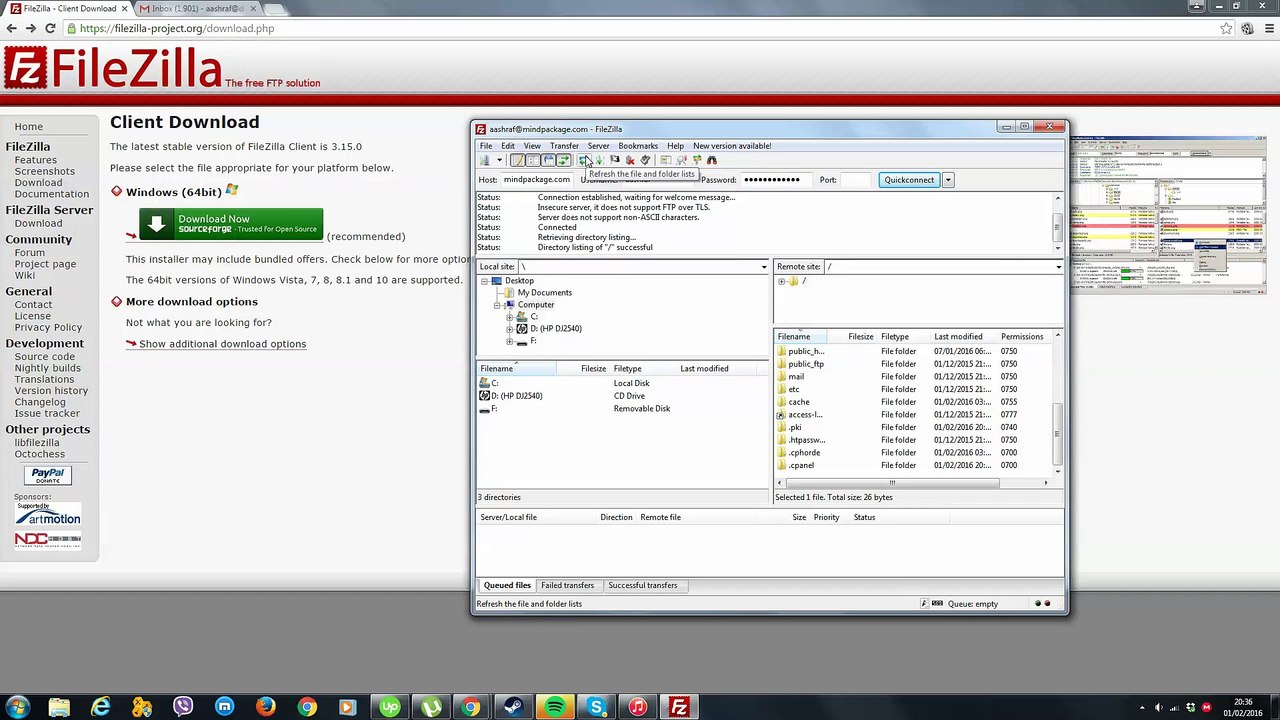This screenshot has height=720, width=1280.
Task: Open the Server menu
Action: click(598, 146)
